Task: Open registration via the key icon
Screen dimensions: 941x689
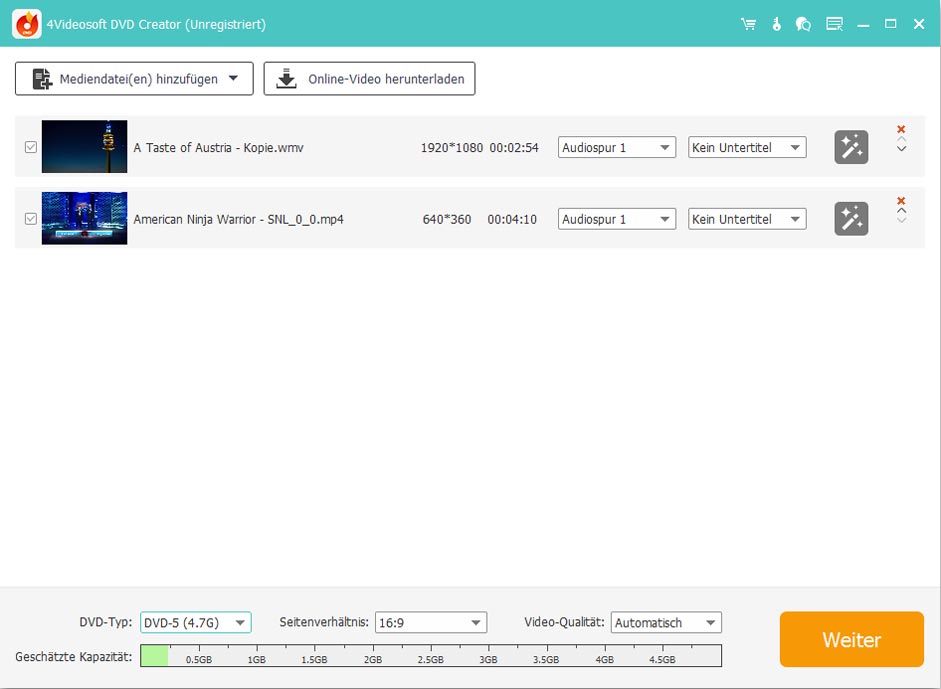Action: [776, 24]
